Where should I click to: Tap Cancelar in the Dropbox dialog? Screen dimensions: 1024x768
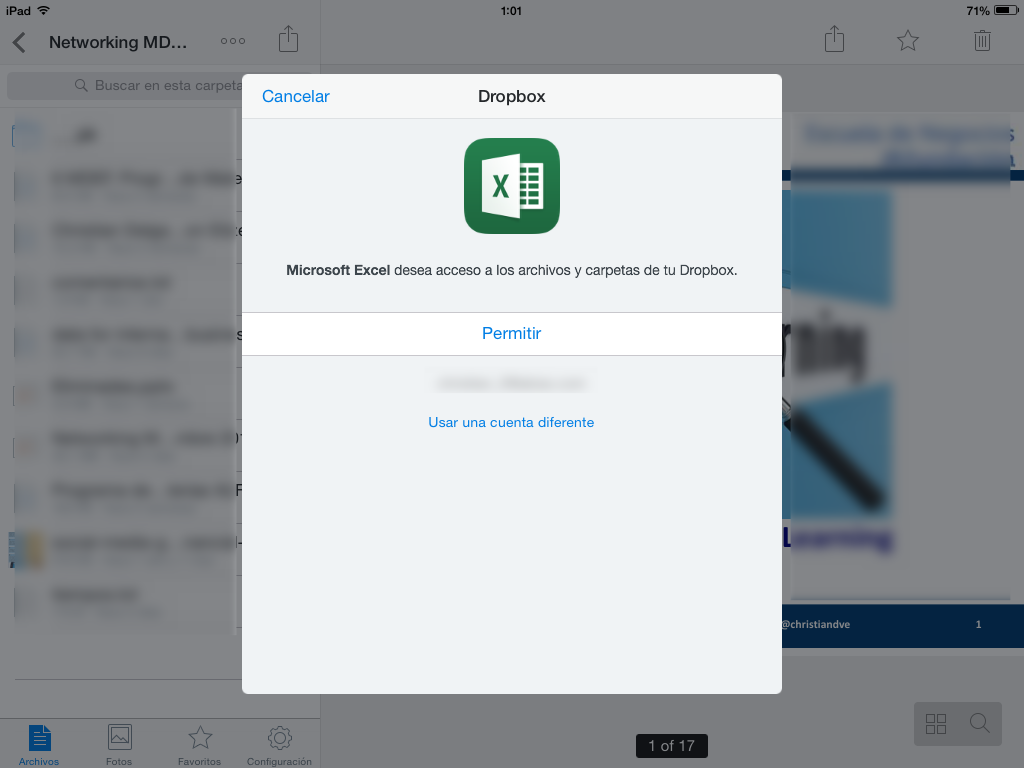point(295,96)
